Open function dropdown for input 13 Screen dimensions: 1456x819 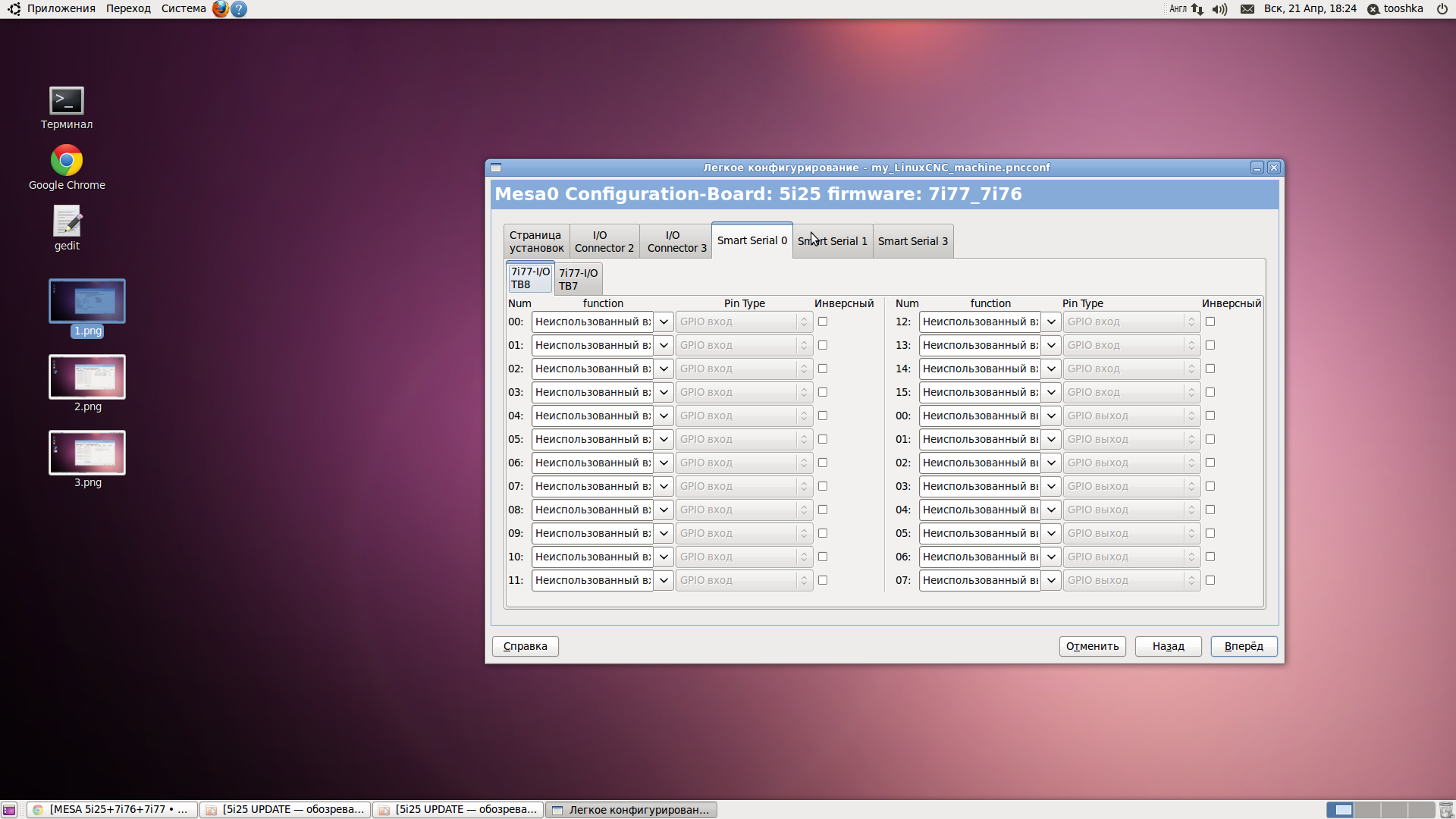coord(1051,345)
